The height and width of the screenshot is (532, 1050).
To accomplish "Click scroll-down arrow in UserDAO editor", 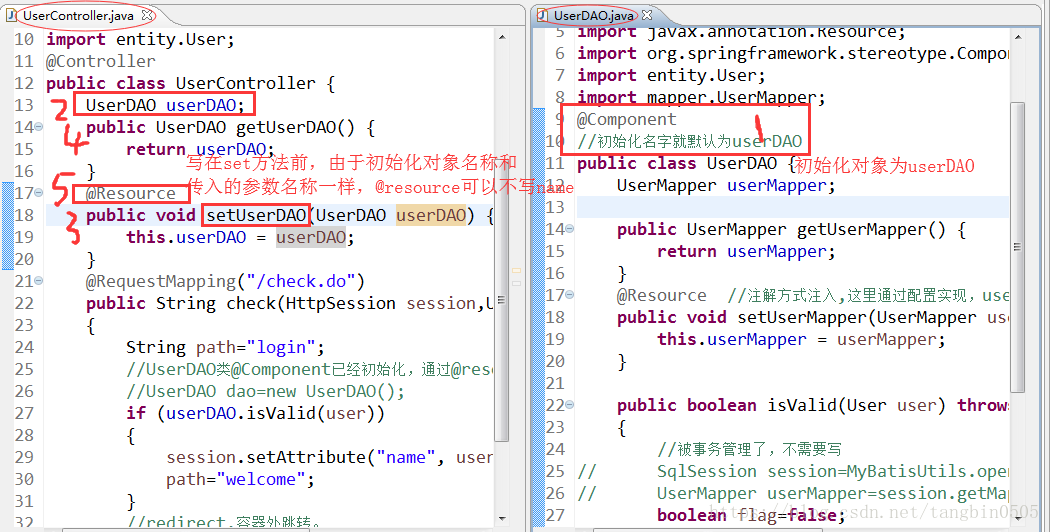I will 1017,519.
